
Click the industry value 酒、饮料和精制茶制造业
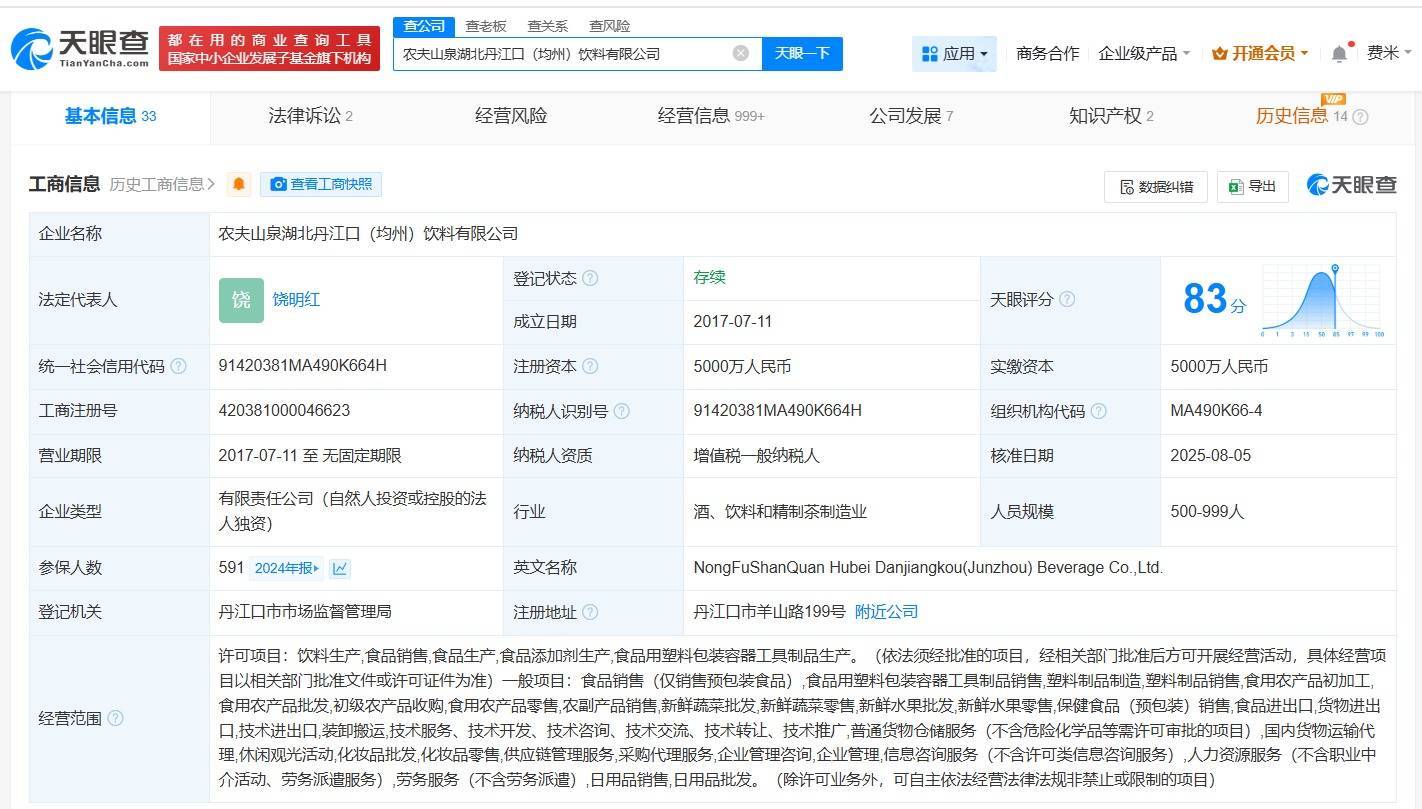tap(780, 511)
